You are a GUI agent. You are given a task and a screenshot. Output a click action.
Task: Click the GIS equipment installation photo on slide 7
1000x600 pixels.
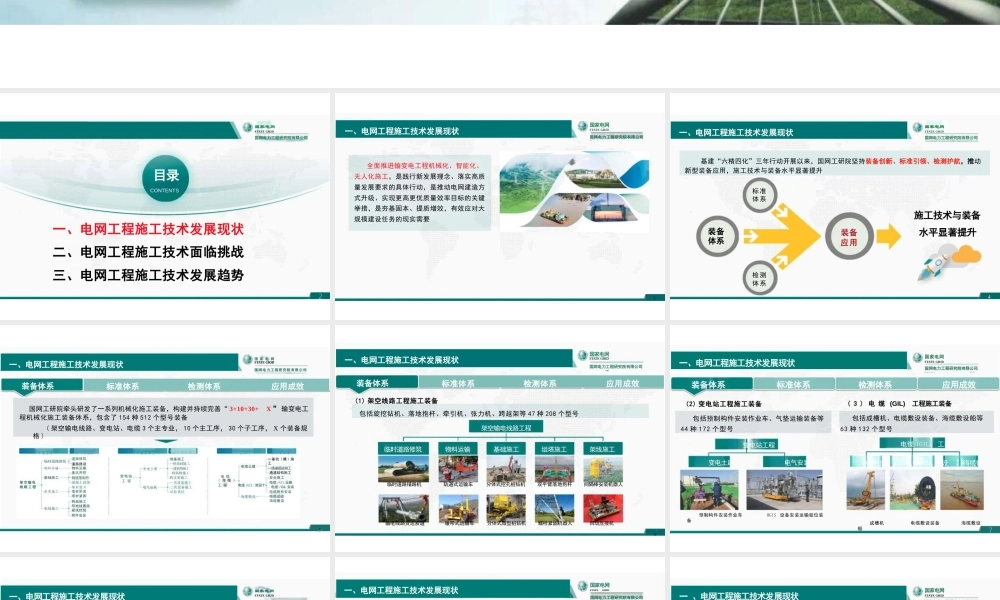pos(784,489)
